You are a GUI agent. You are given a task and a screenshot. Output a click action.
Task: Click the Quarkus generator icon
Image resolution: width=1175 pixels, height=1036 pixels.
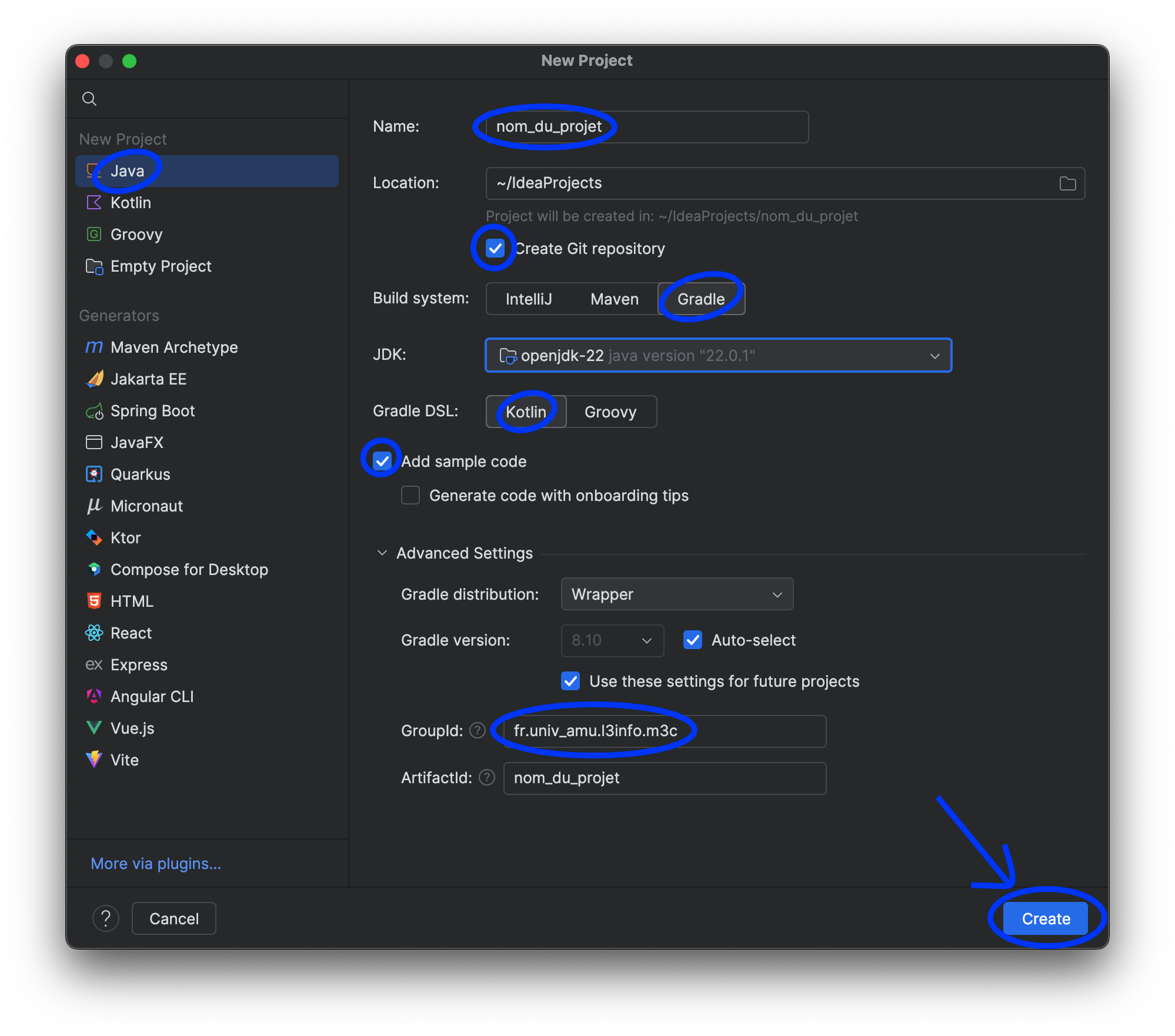(94, 474)
